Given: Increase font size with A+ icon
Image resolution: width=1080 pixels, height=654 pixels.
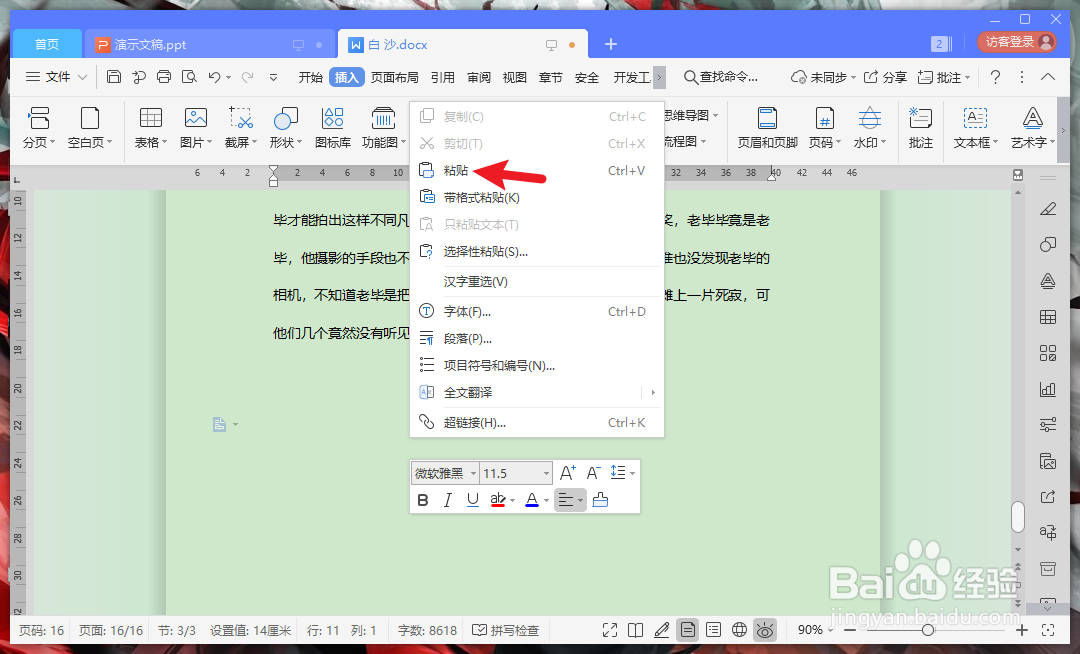Looking at the screenshot, I should [x=568, y=473].
